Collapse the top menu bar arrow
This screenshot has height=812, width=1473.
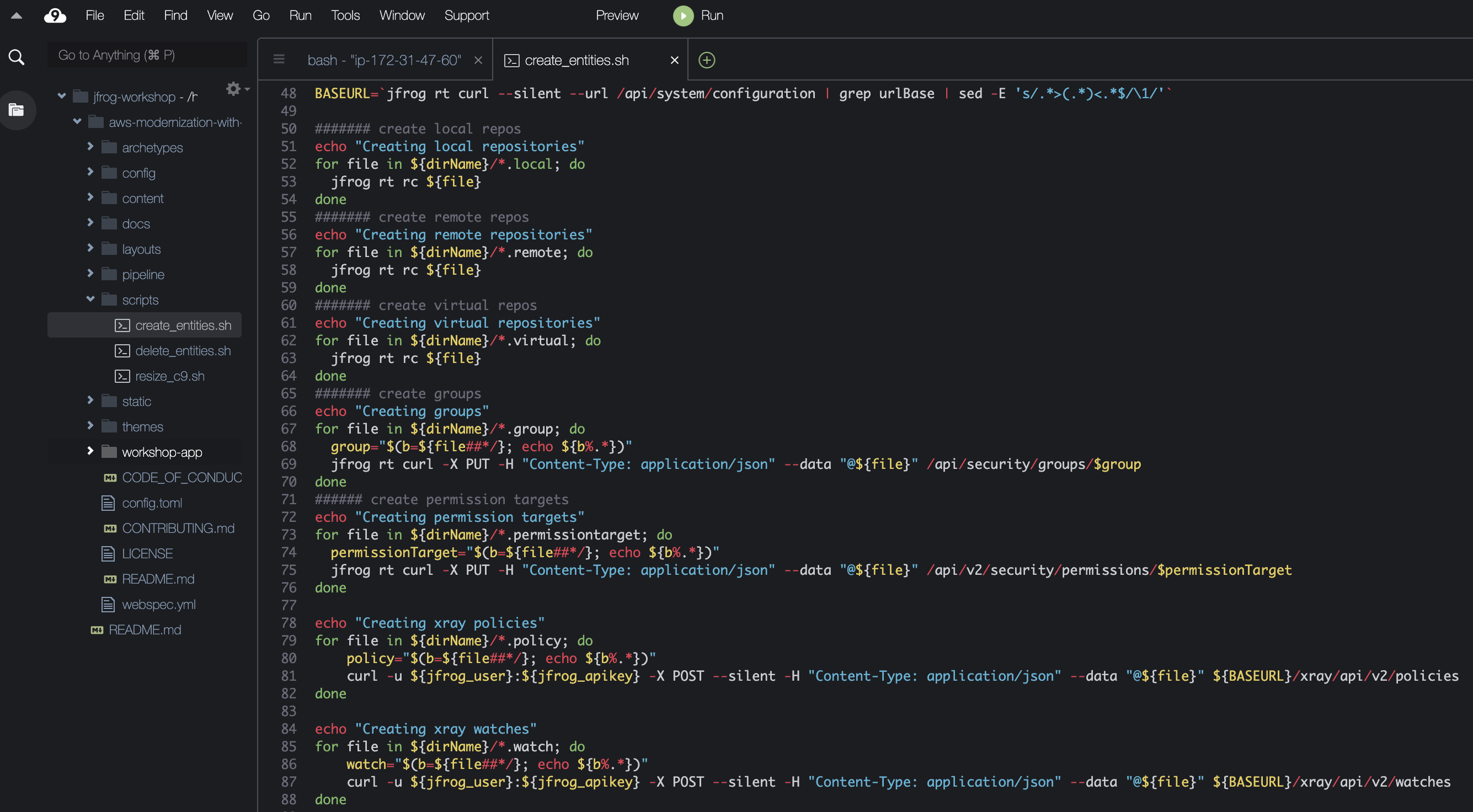17,16
